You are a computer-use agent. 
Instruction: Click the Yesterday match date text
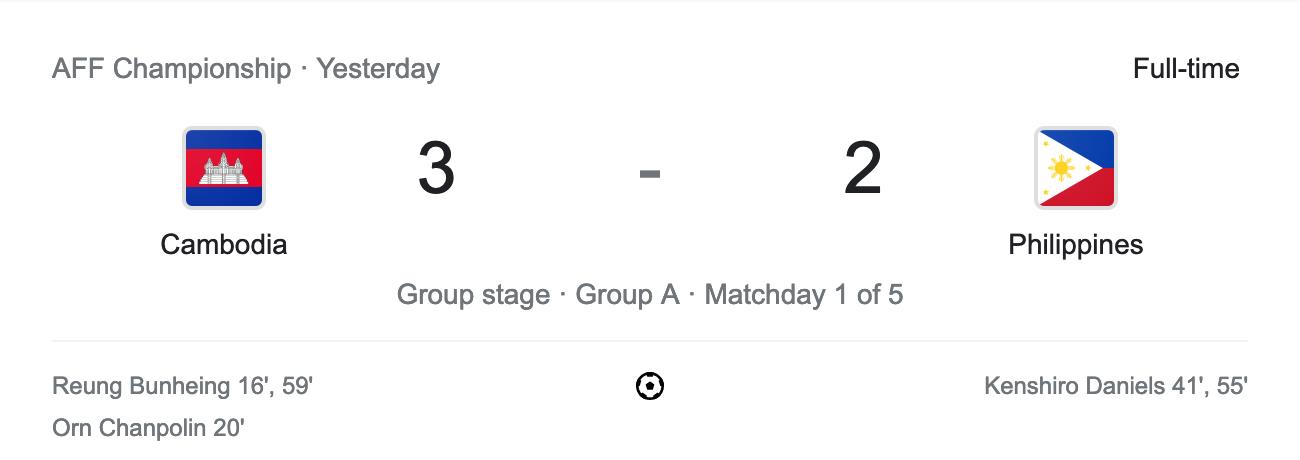(378, 69)
